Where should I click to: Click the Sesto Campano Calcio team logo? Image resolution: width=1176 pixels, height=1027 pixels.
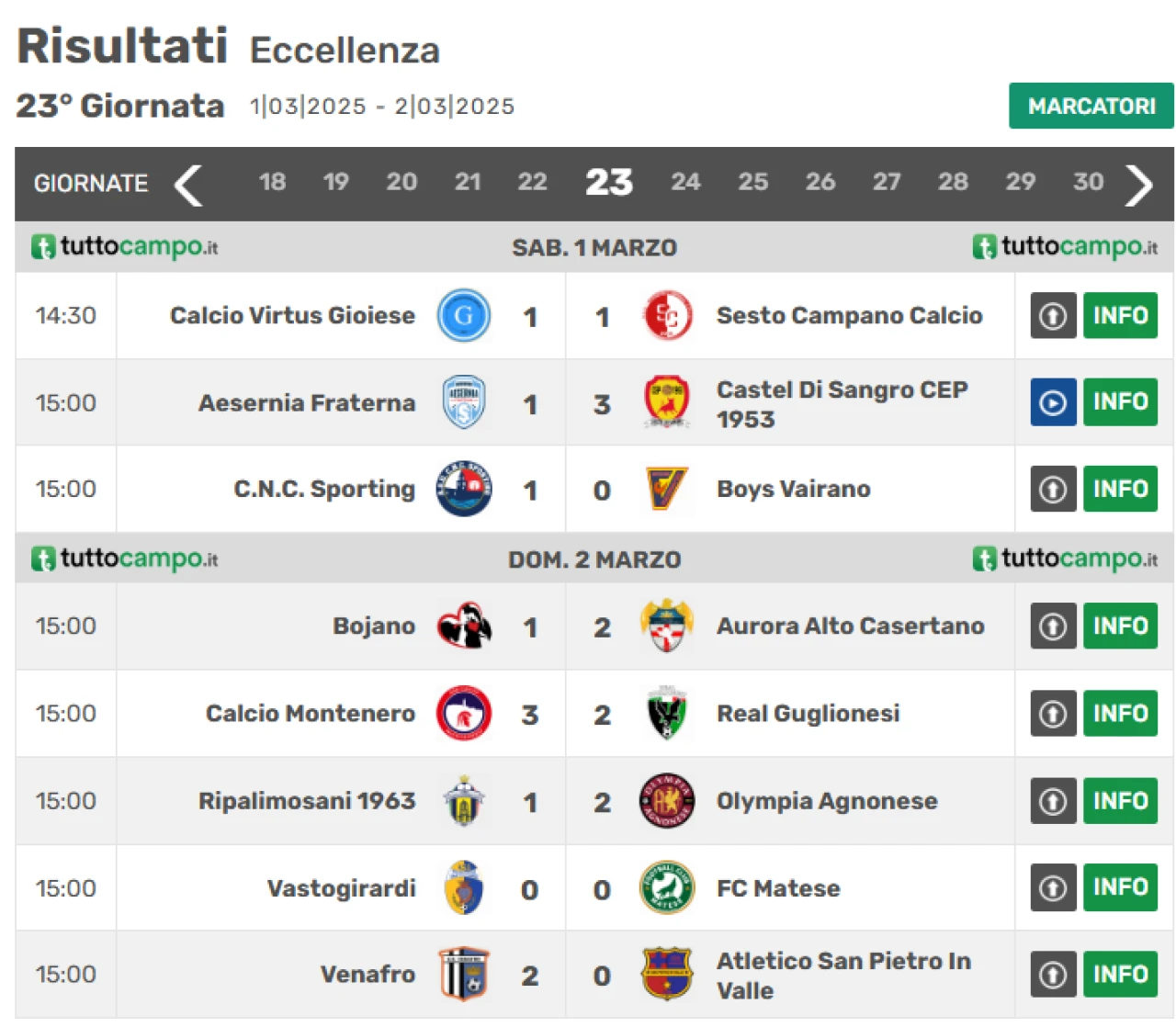point(667,315)
